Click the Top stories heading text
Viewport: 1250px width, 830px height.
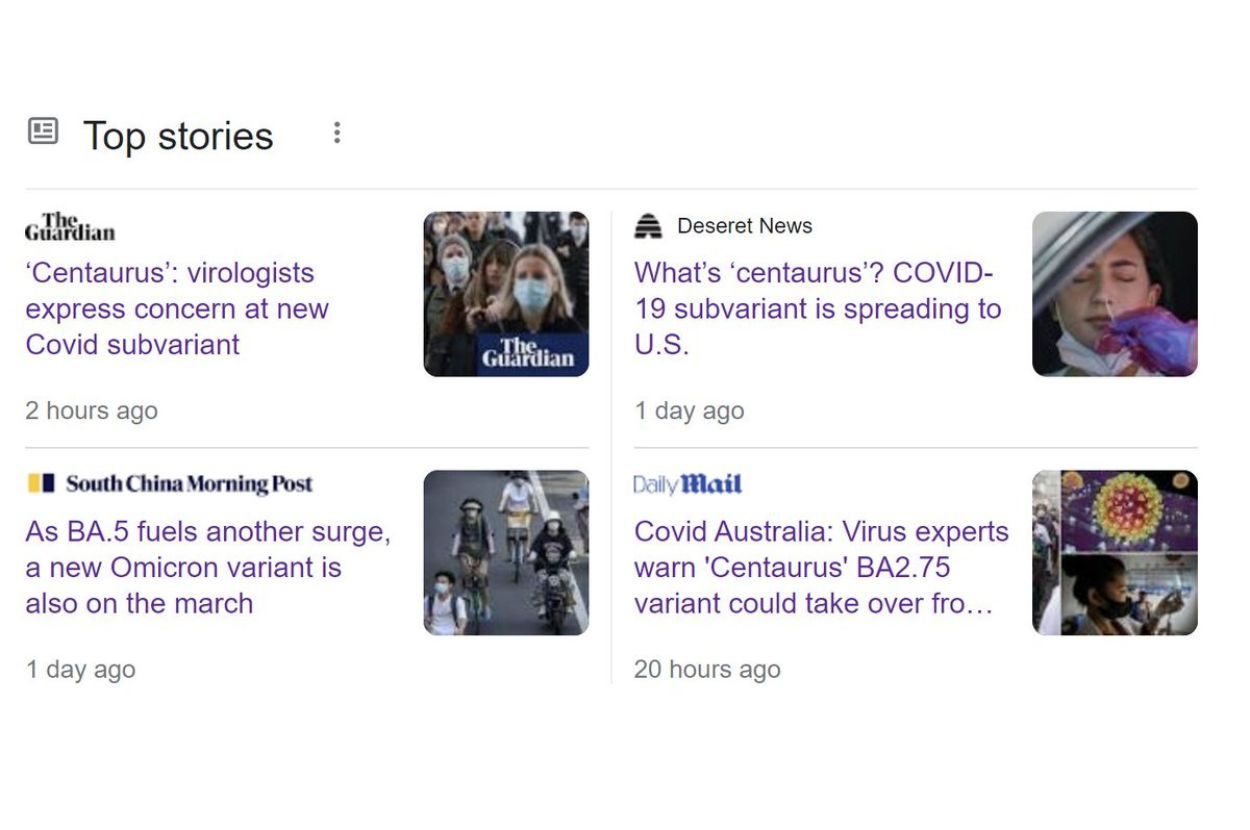pos(178,136)
